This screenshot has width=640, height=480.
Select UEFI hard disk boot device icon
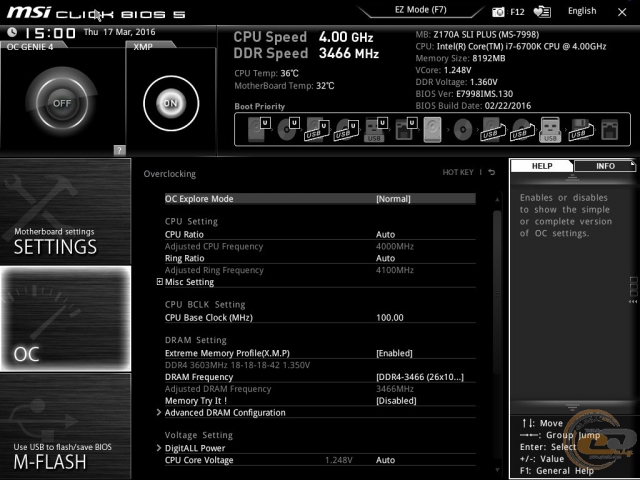click(x=259, y=129)
